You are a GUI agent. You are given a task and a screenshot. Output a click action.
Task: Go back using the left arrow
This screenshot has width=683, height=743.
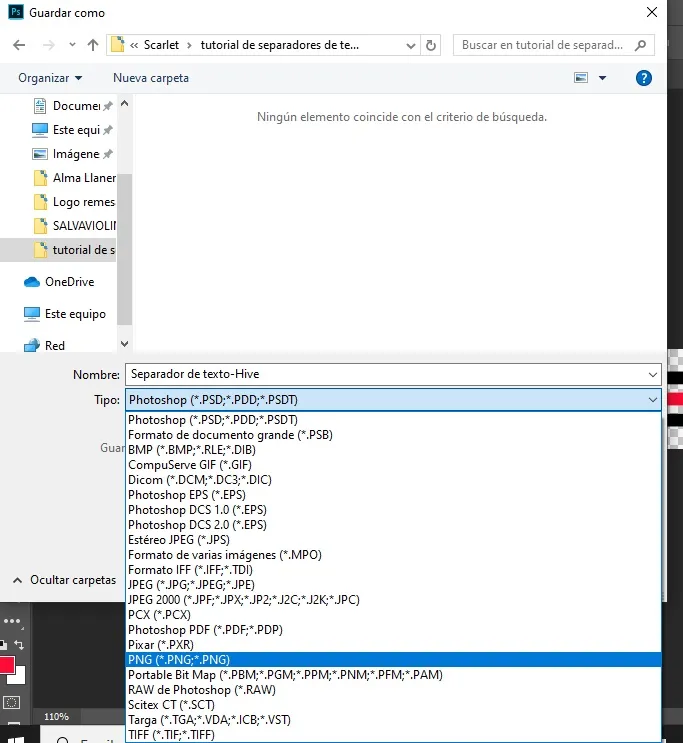[x=19, y=45]
